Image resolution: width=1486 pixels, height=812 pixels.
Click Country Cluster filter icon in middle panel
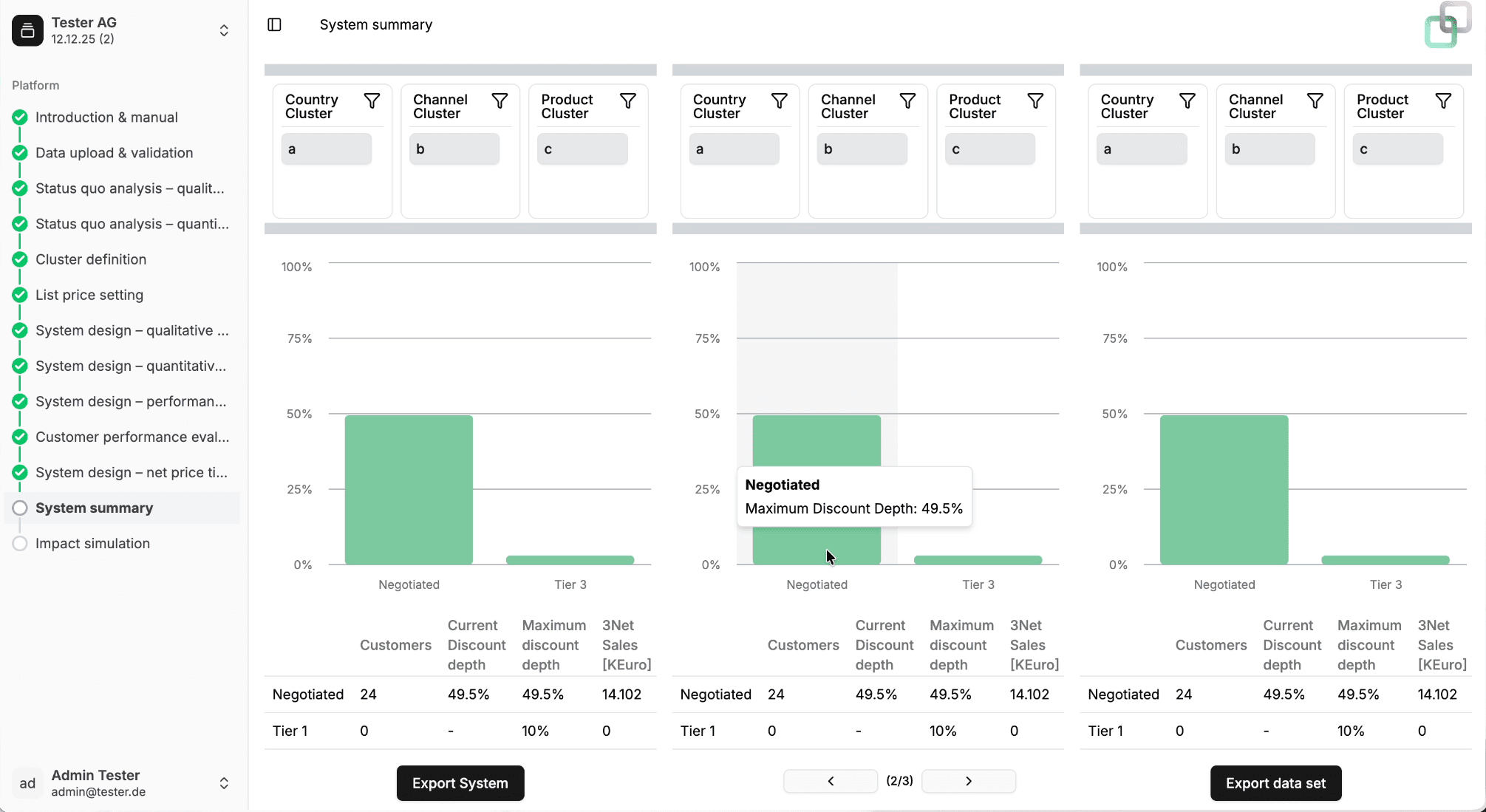click(x=780, y=100)
